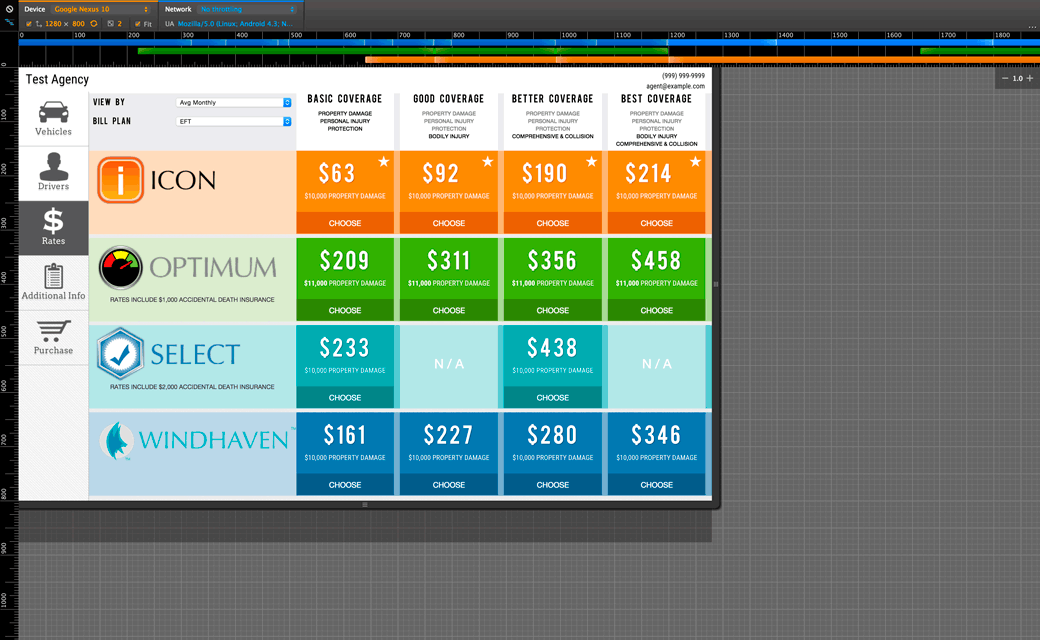The image size is (1040, 640).
Task: Click Select $2,000 accidental death note
Action: (192, 387)
